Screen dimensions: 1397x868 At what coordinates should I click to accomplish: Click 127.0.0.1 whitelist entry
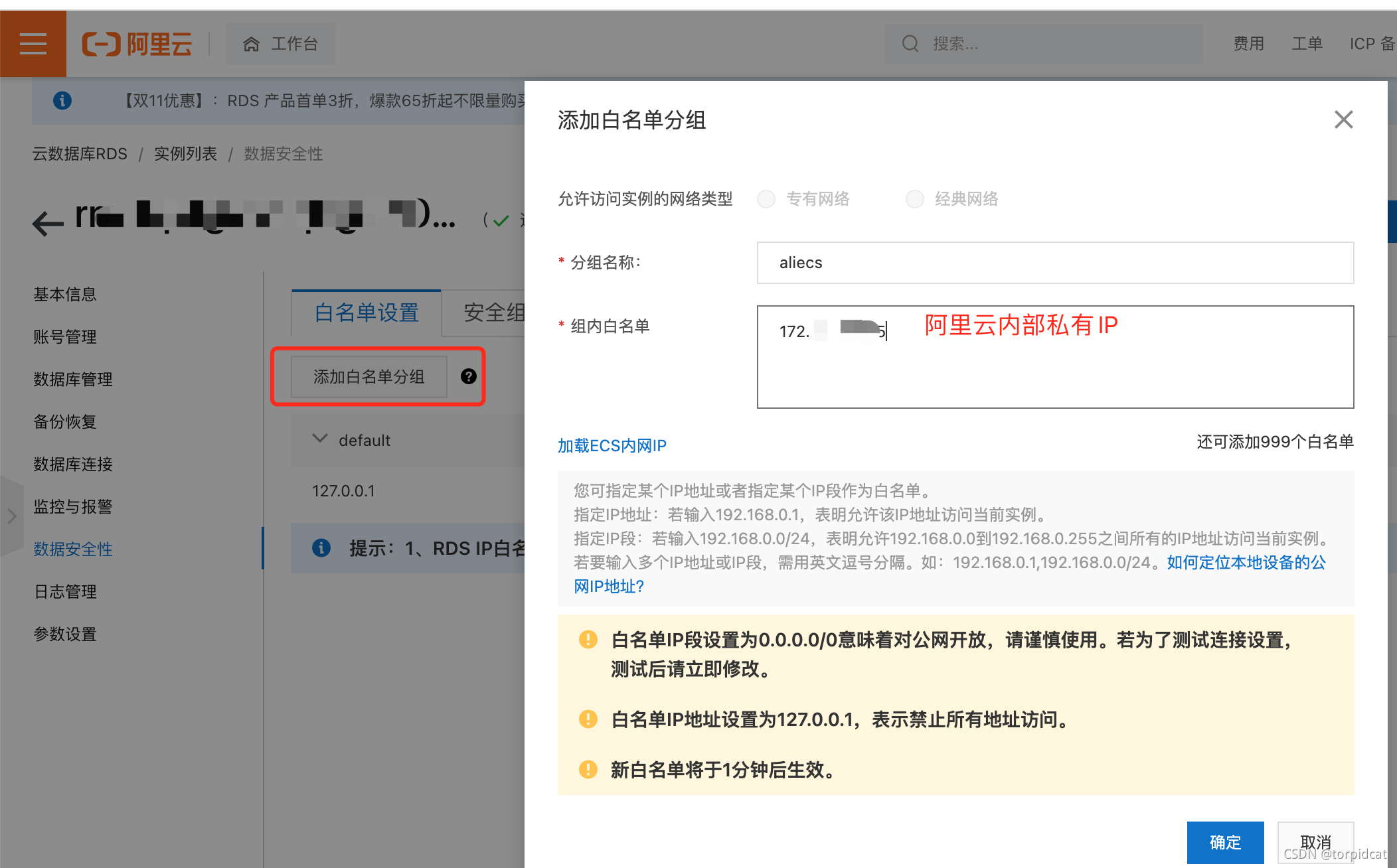(344, 491)
